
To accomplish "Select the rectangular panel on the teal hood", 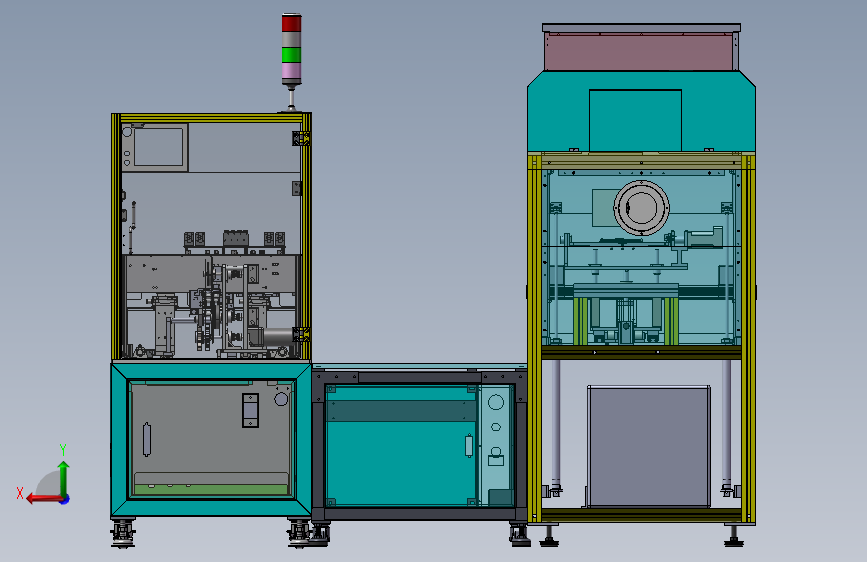I will [x=635, y=120].
